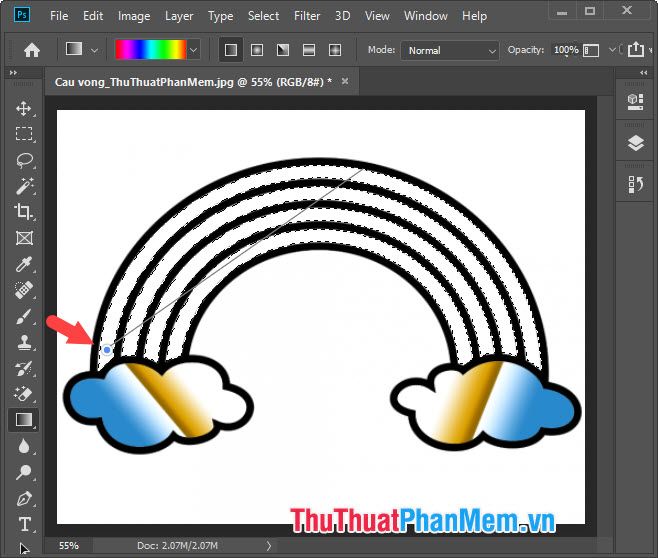Collapse the right panel double-arrow
The height and width of the screenshot is (558, 658).
point(644,73)
